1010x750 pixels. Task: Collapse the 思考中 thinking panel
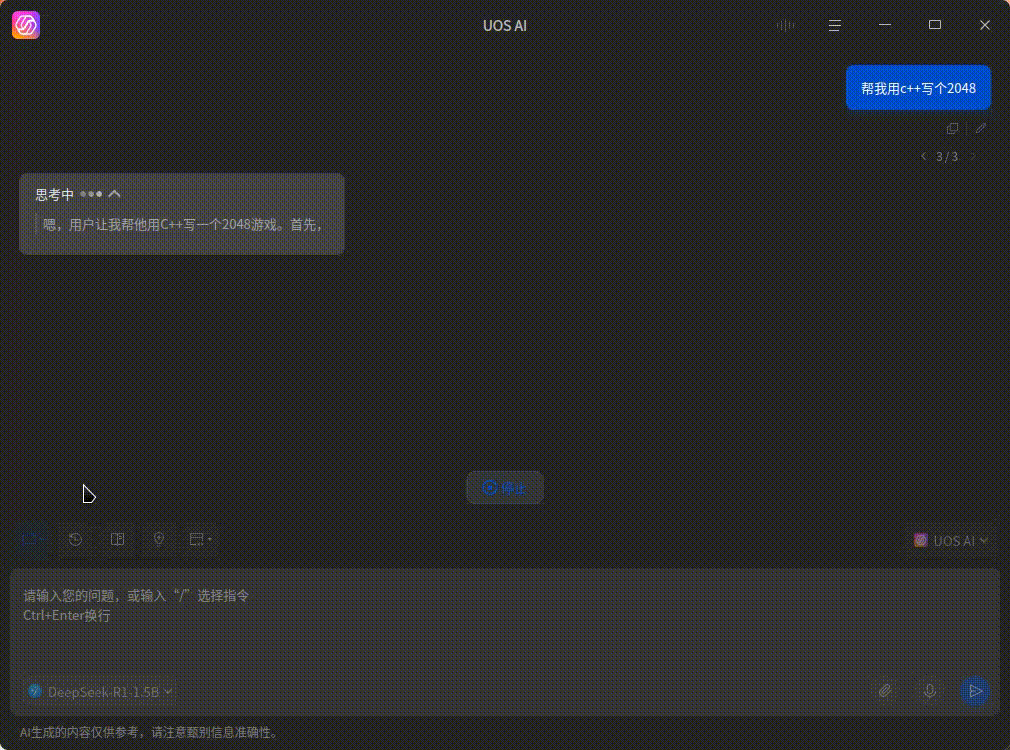pos(115,193)
